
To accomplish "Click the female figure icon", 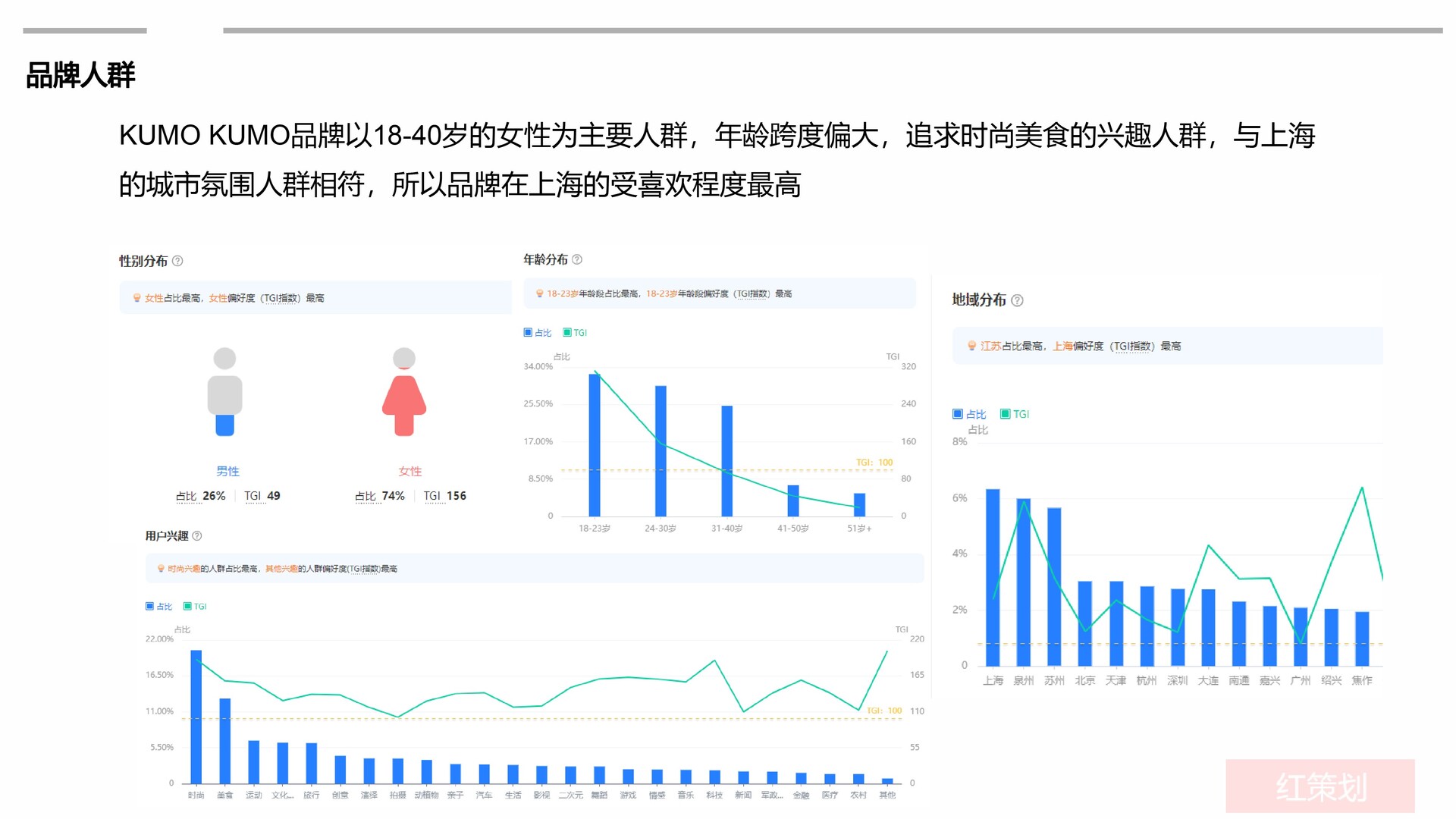I will coord(404,391).
